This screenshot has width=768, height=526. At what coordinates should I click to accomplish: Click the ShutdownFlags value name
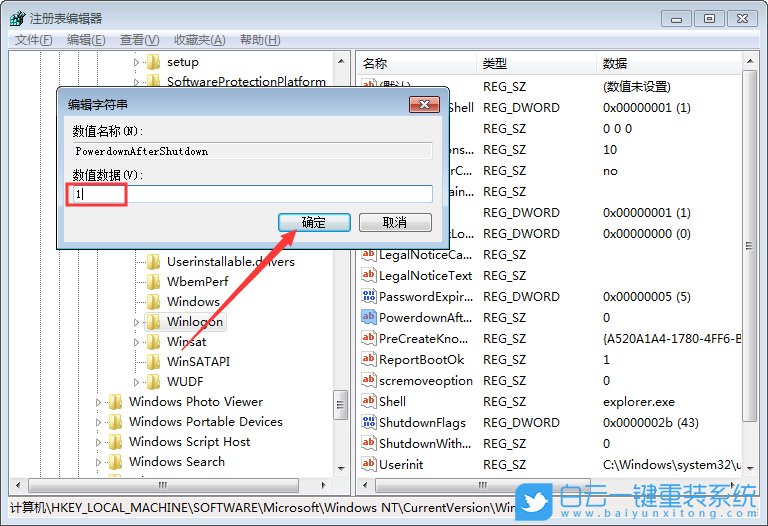(x=422, y=423)
